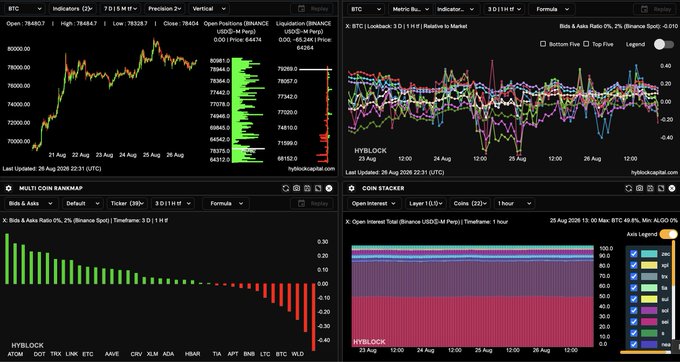
Task: Open the Open Interest metric dropdown
Action: point(374,203)
